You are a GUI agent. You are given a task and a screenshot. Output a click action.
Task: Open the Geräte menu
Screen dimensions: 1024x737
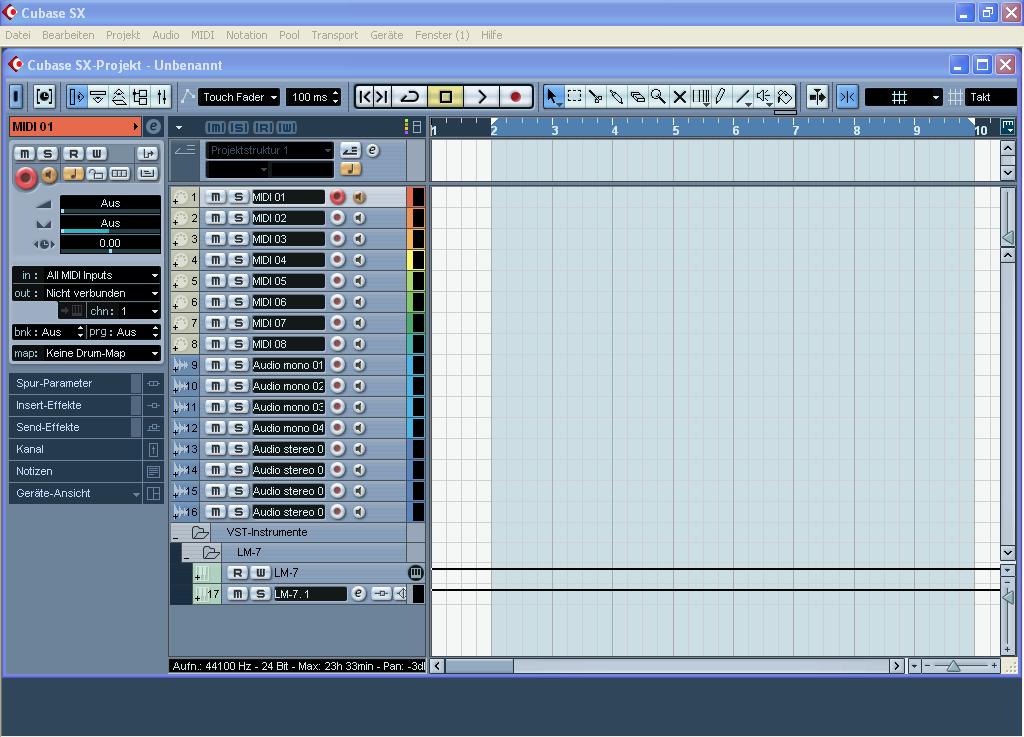[387, 35]
